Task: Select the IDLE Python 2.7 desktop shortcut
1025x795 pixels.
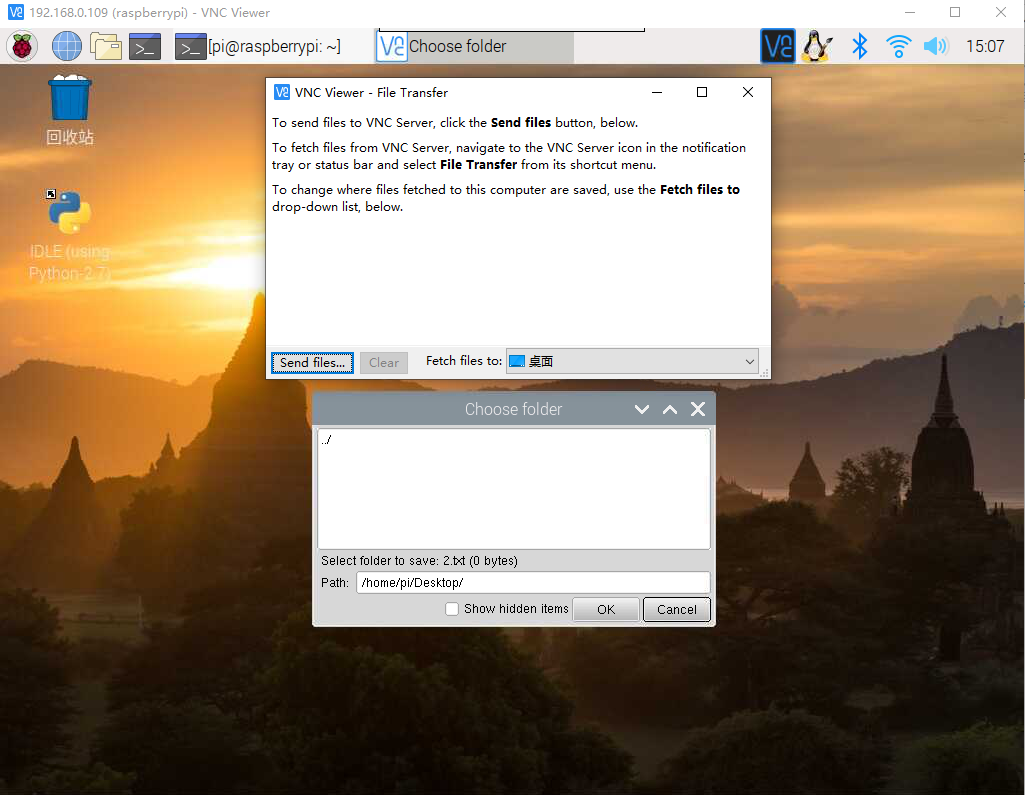Action: click(x=69, y=235)
